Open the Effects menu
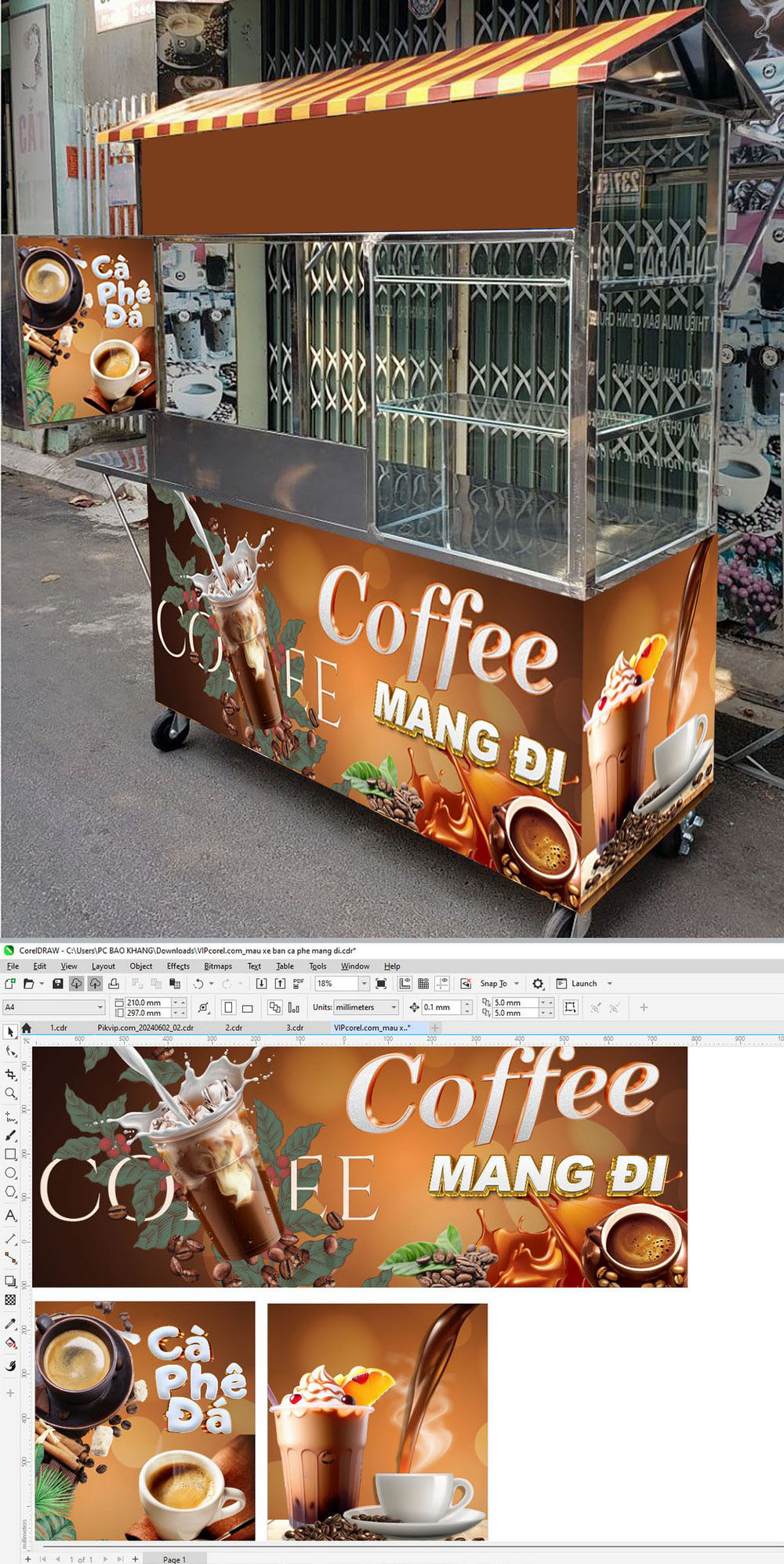Screen dimensions: 784x1564 178,966
